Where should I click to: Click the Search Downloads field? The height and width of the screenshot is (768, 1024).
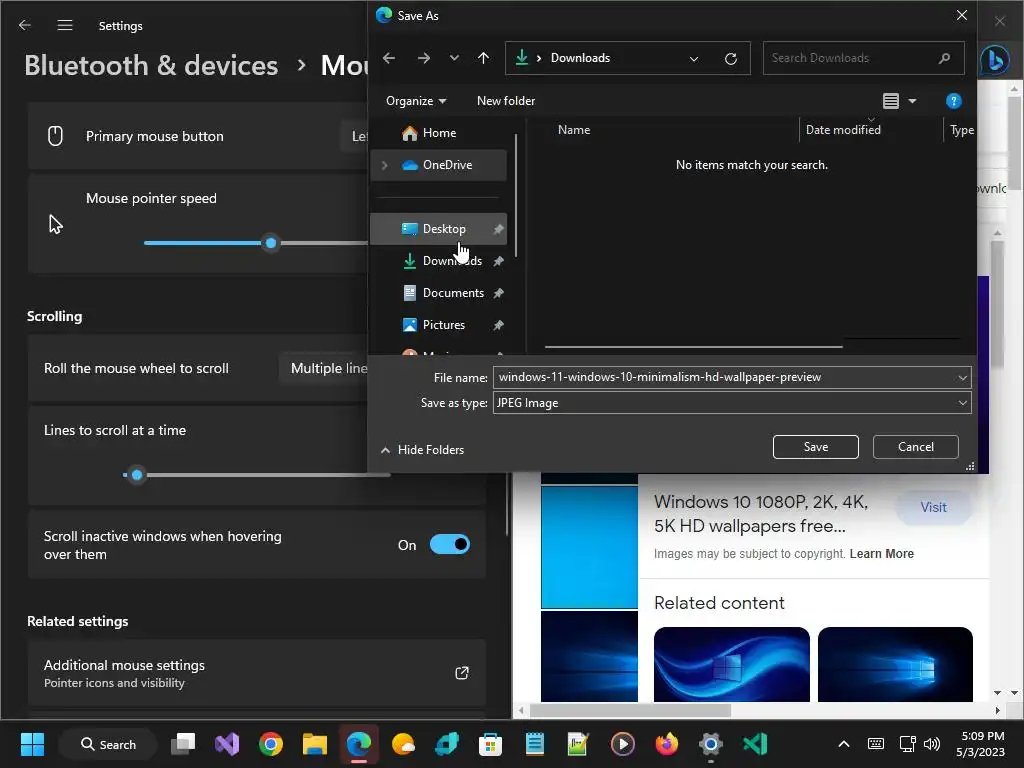pos(863,58)
